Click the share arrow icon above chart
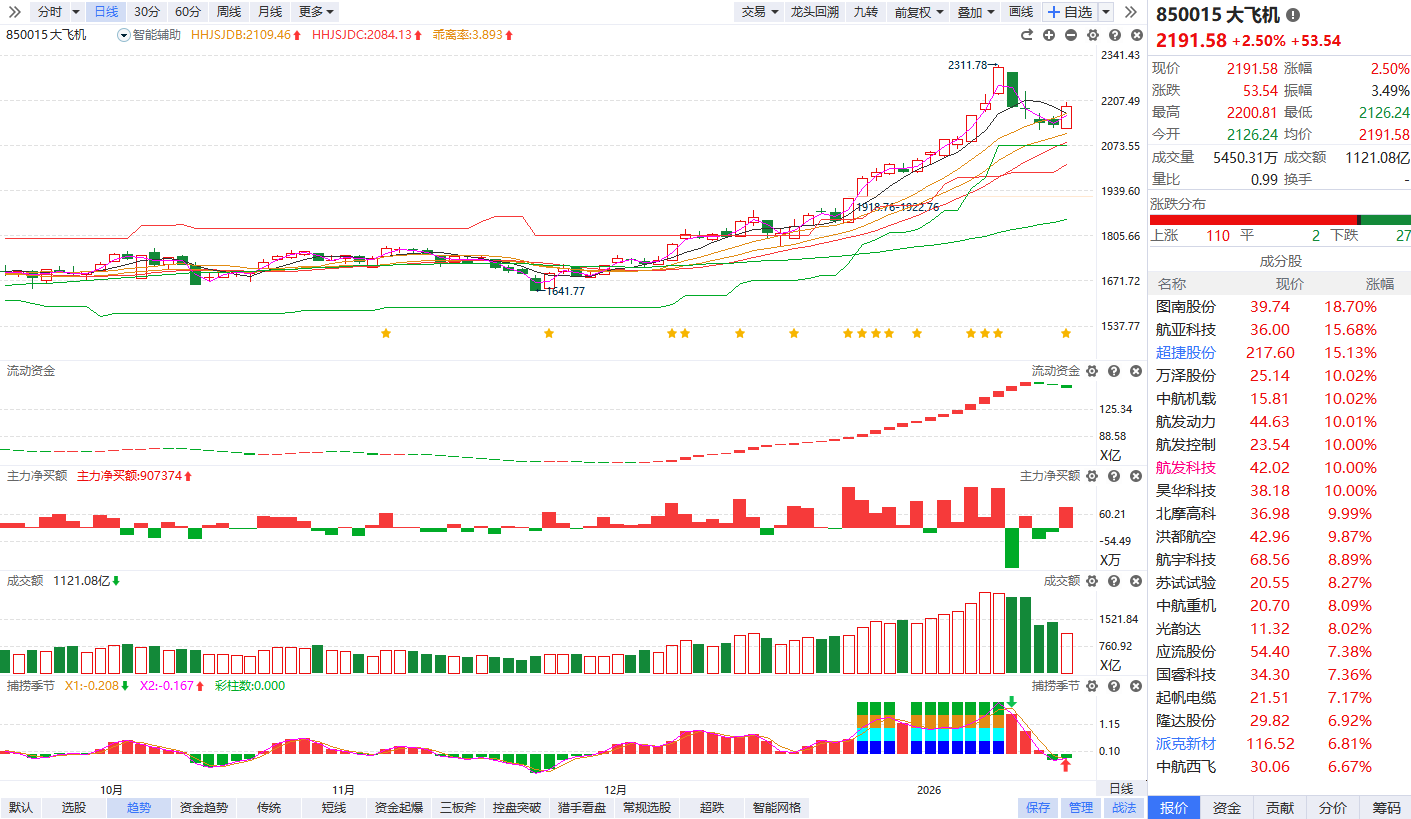The width and height of the screenshot is (1411, 819). (x=1026, y=35)
